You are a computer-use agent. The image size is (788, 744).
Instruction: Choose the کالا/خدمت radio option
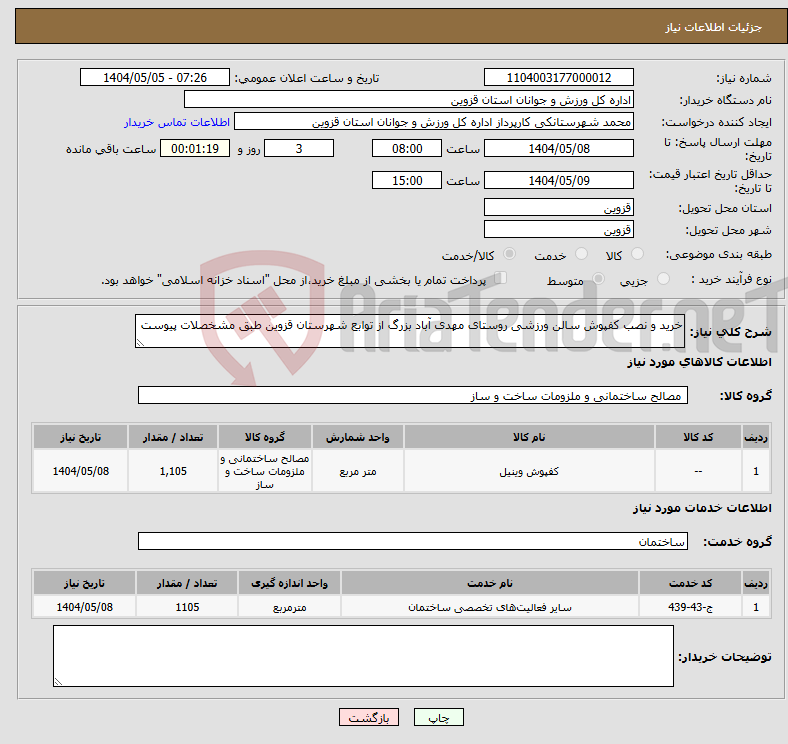tap(510, 255)
